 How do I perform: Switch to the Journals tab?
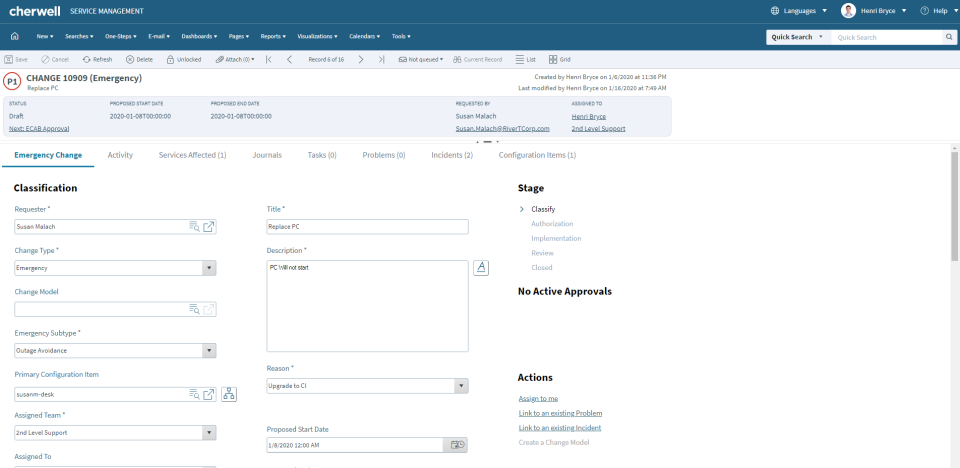[267, 156]
